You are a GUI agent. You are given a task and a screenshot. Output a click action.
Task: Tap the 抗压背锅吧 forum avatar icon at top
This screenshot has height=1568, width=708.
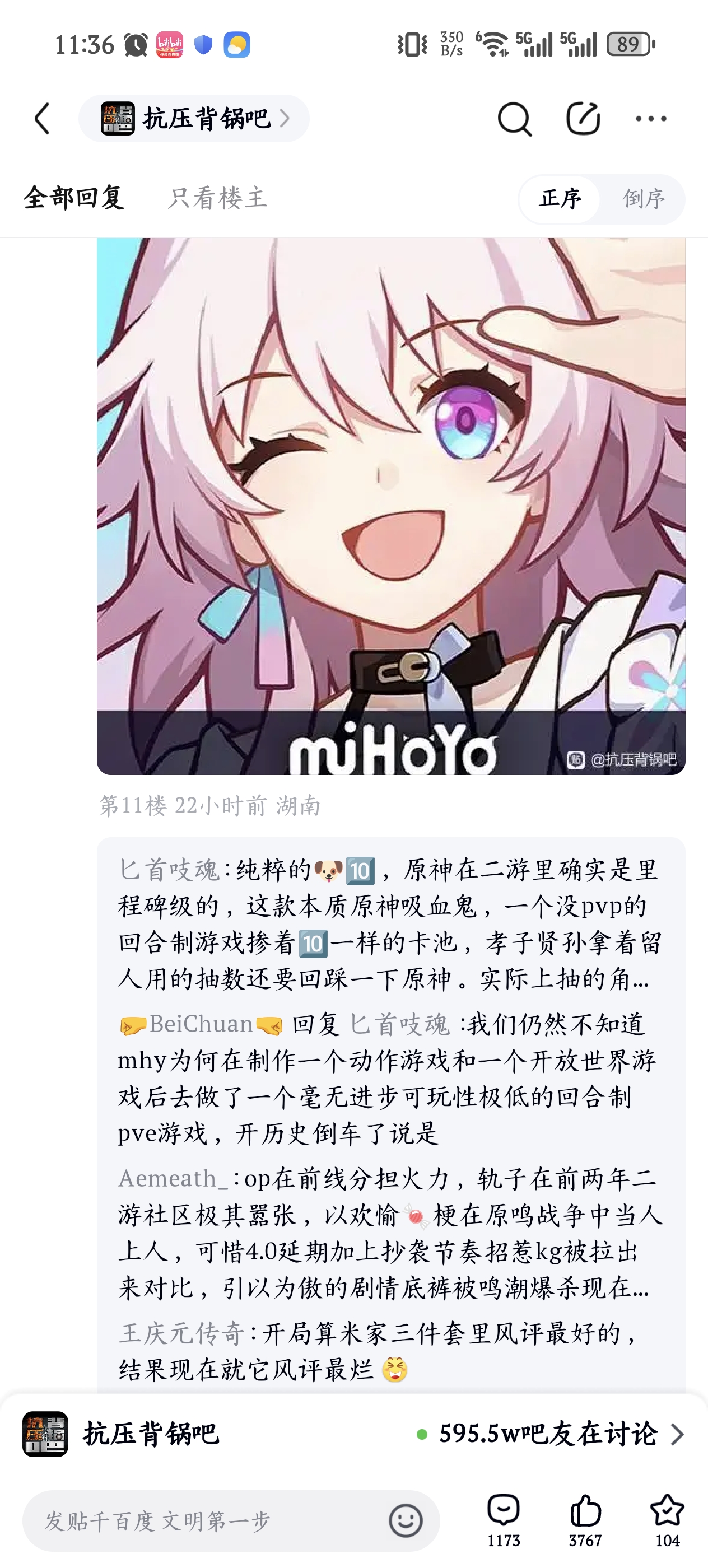(x=118, y=118)
